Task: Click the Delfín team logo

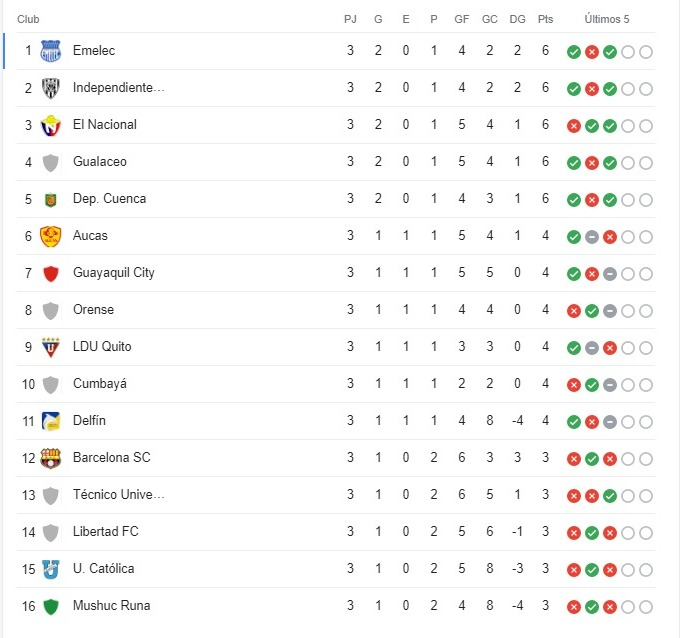Action: click(51, 421)
